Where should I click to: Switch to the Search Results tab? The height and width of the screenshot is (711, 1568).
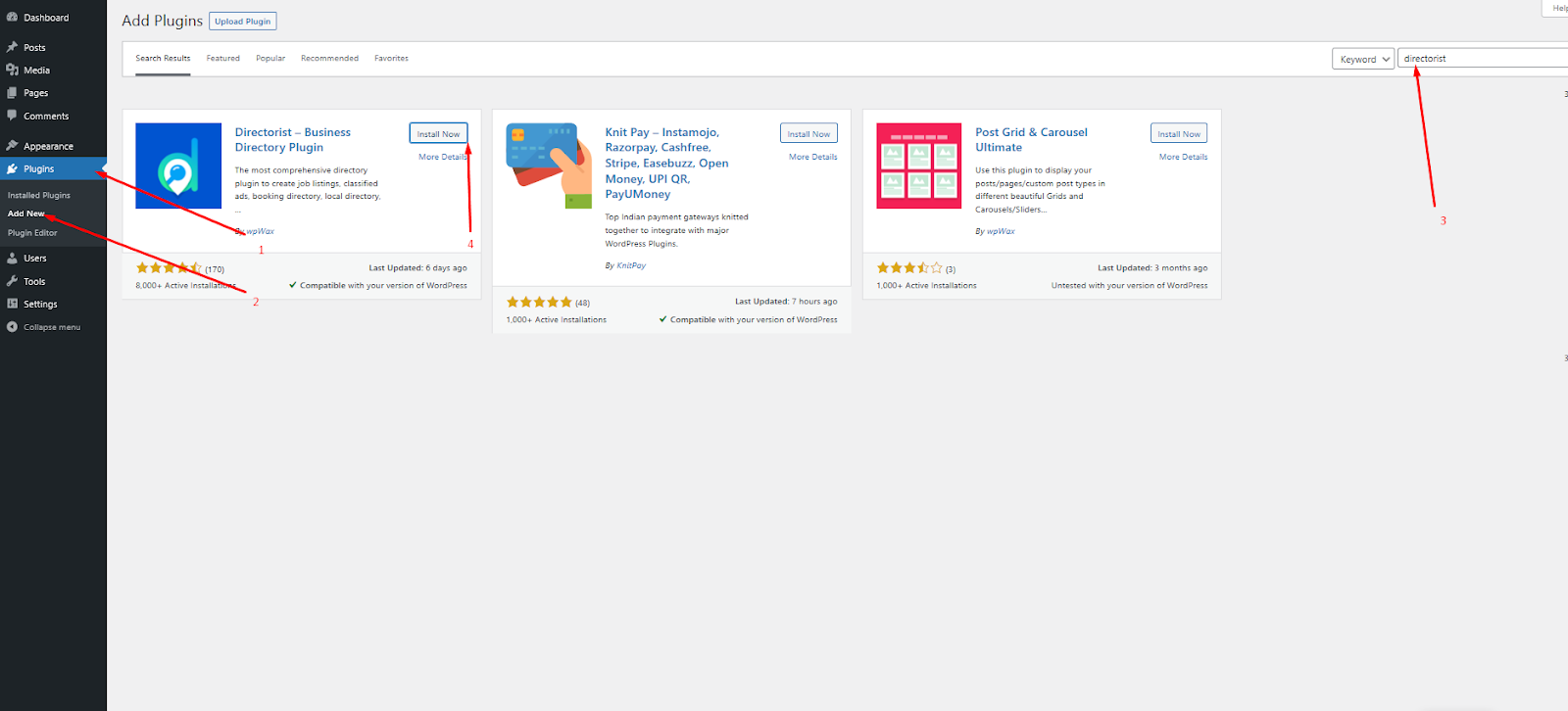[163, 59]
